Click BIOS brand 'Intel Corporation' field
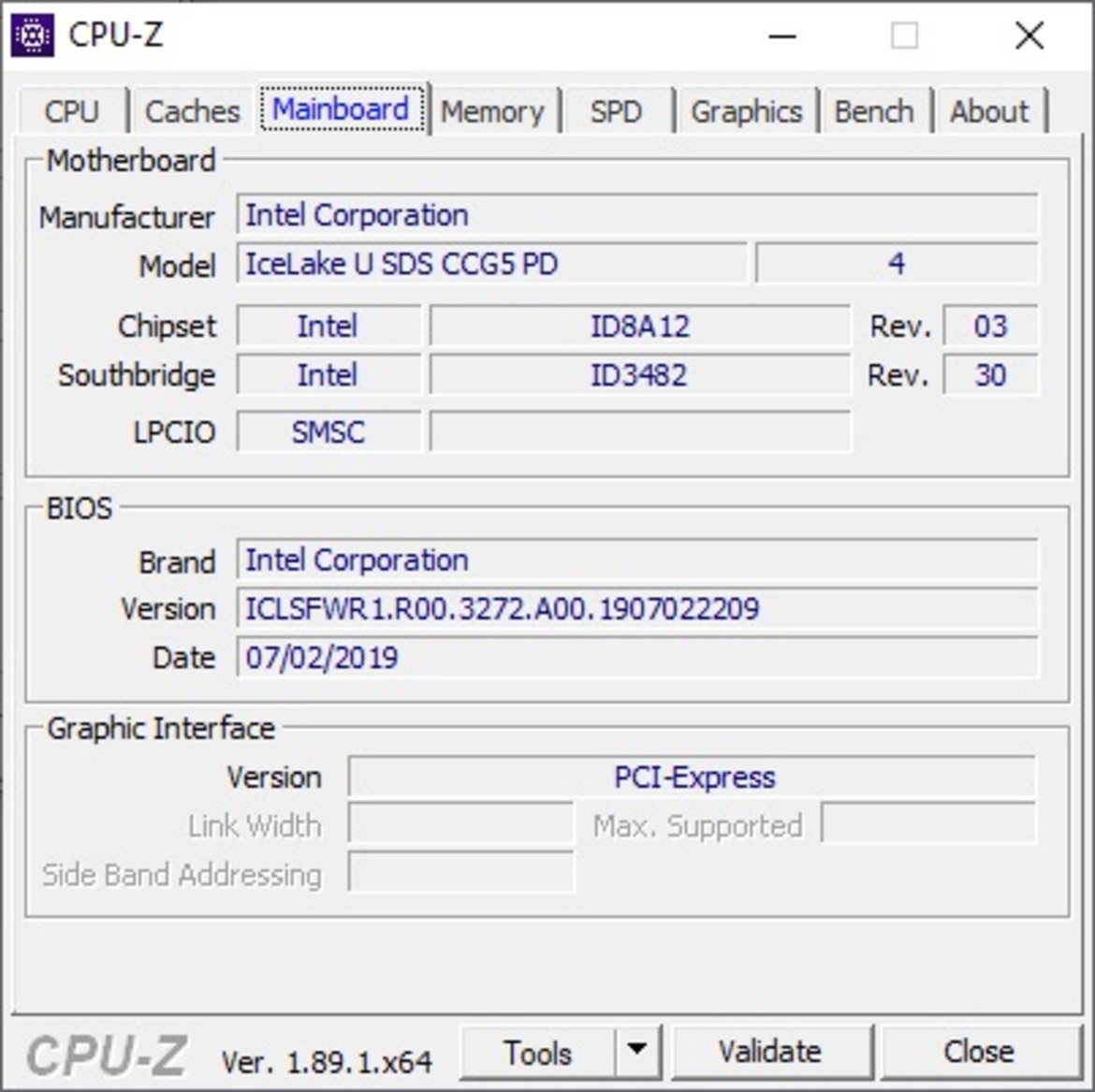Screen dimensions: 1095x1092 click(x=637, y=560)
